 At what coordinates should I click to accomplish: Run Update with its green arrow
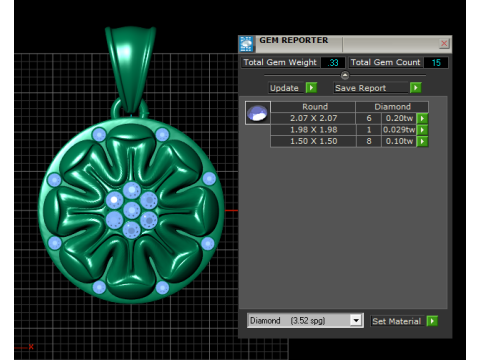coord(311,88)
